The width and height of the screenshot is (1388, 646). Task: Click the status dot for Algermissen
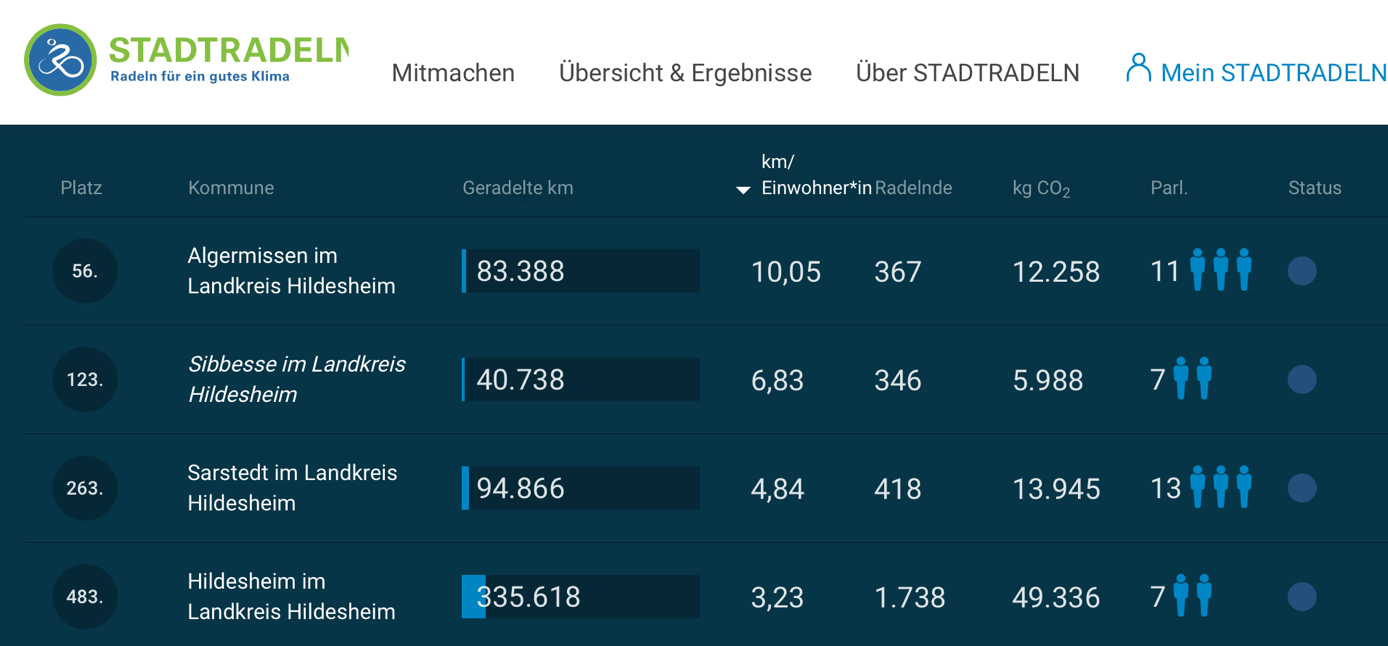(x=1301, y=271)
